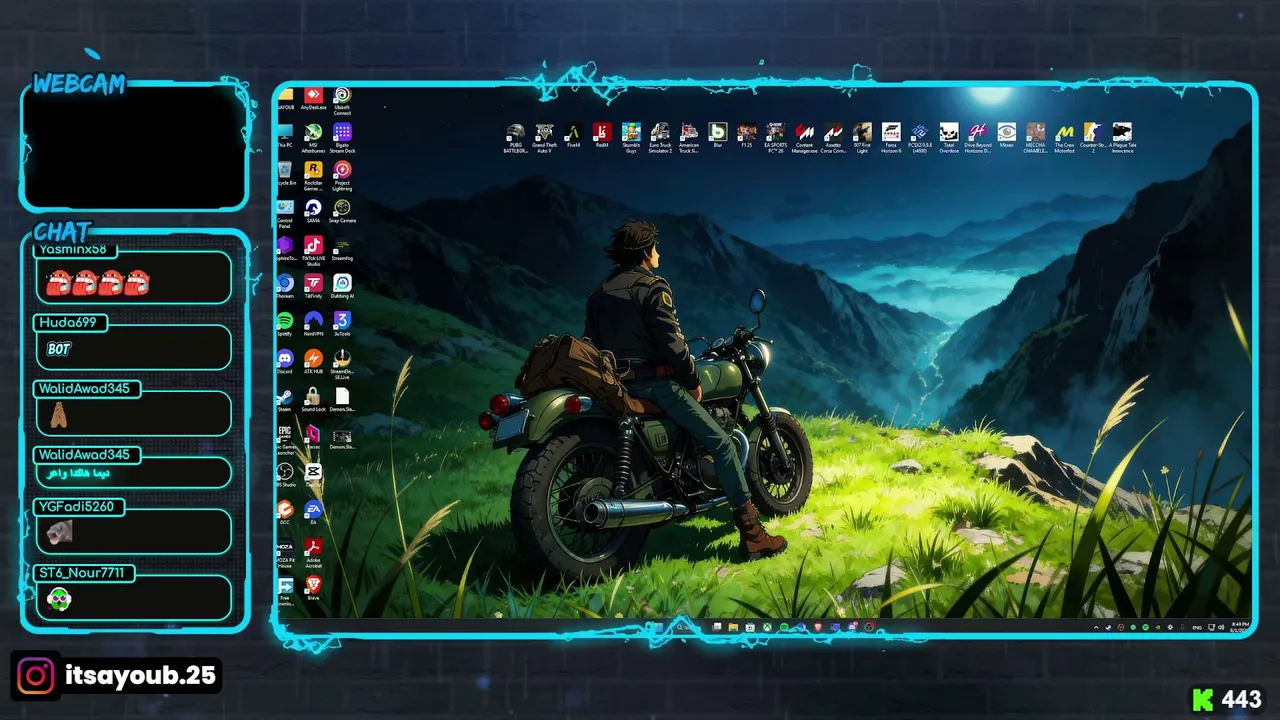Open the PCSX2 emulator shortcut
The image size is (1280, 720).
point(920,138)
